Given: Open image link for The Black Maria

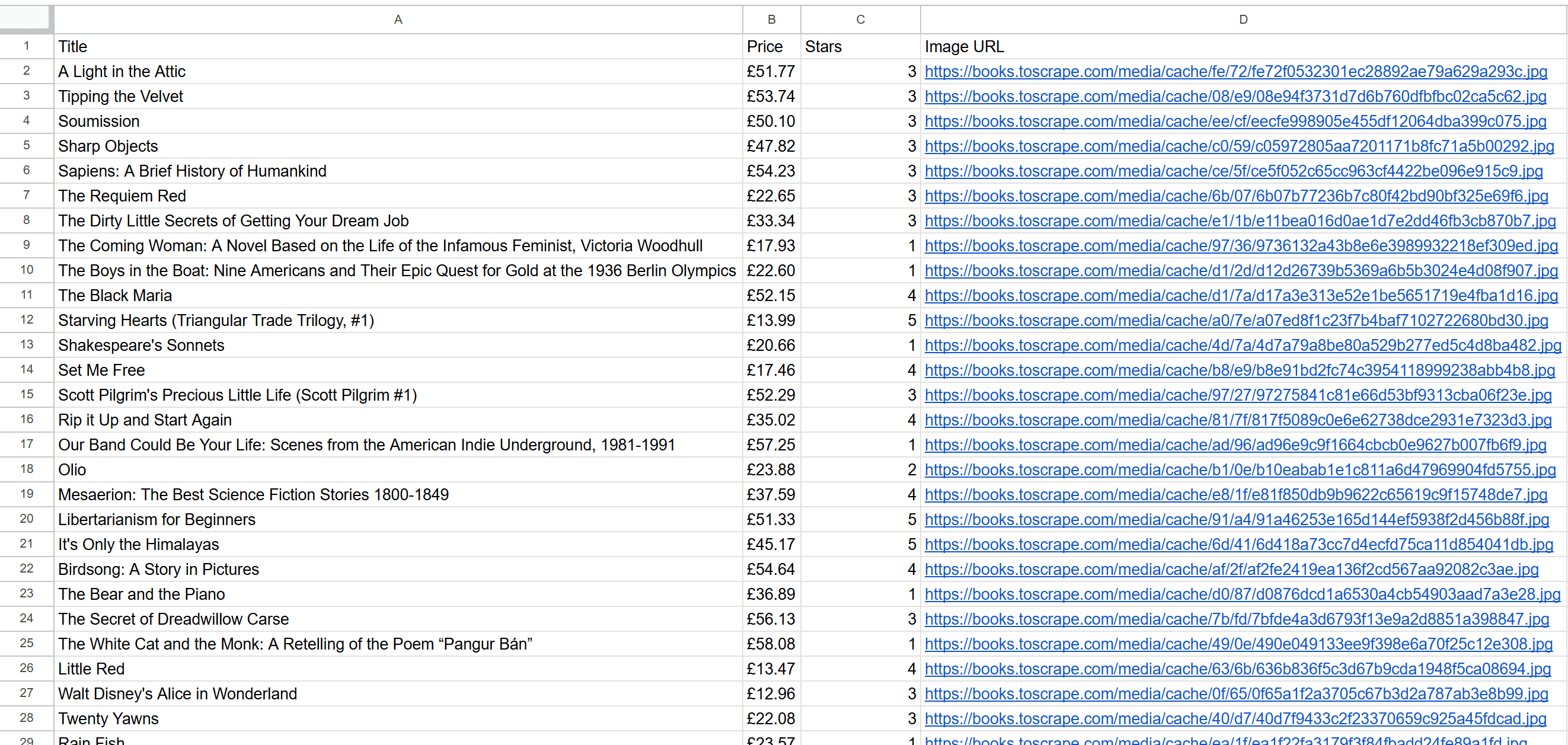Looking at the screenshot, I should click(x=1241, y=296).
